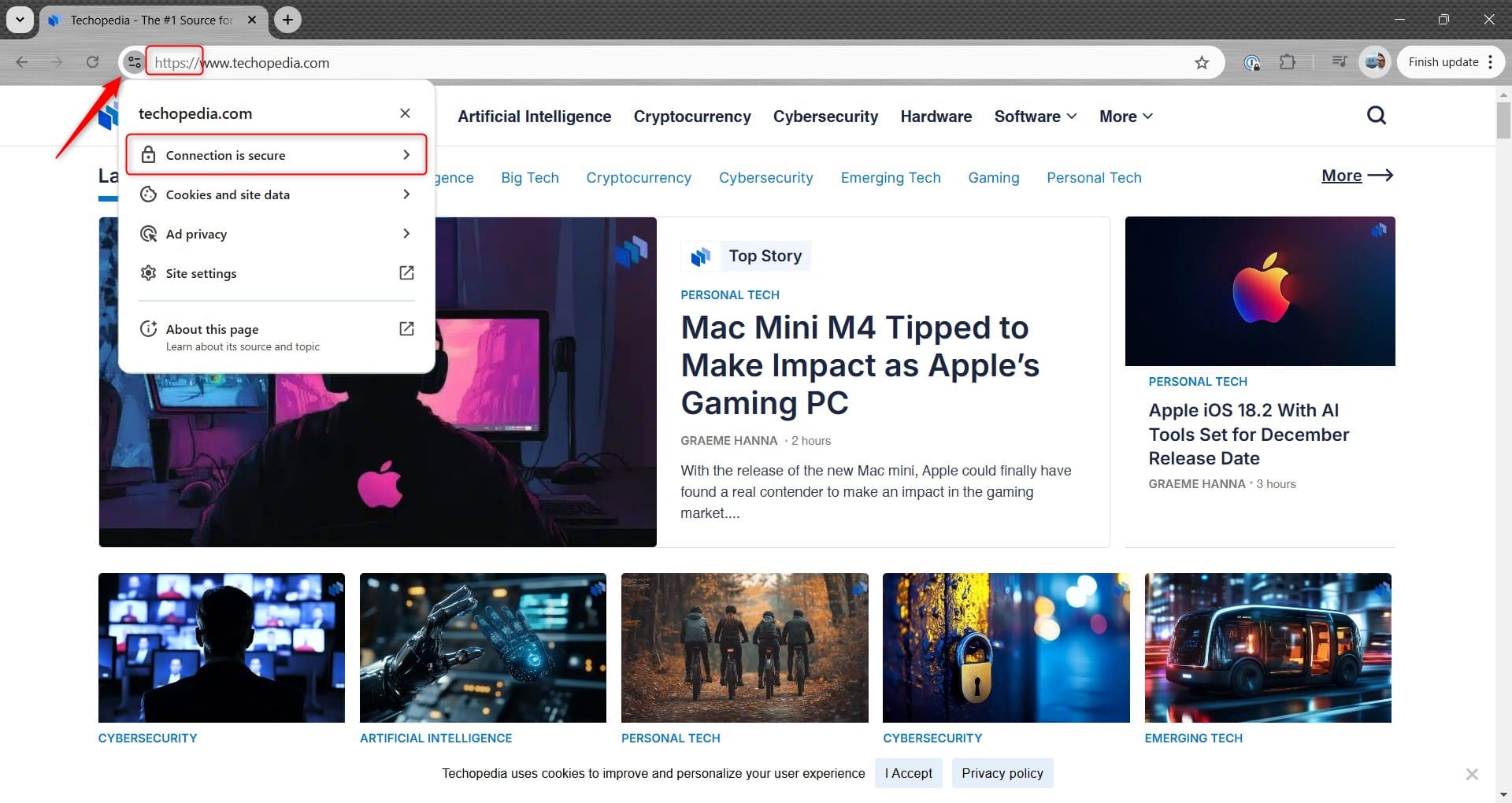Open Cryptocurrency in top navigation
The height and width of the screenshot is (803, 1512).
pyautogui.click(x=692, y=117)
